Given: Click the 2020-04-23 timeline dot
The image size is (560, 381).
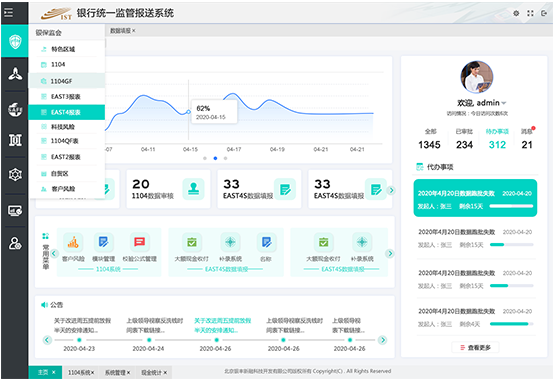Looking at the screenshot, I should click(x=79, y=340).
